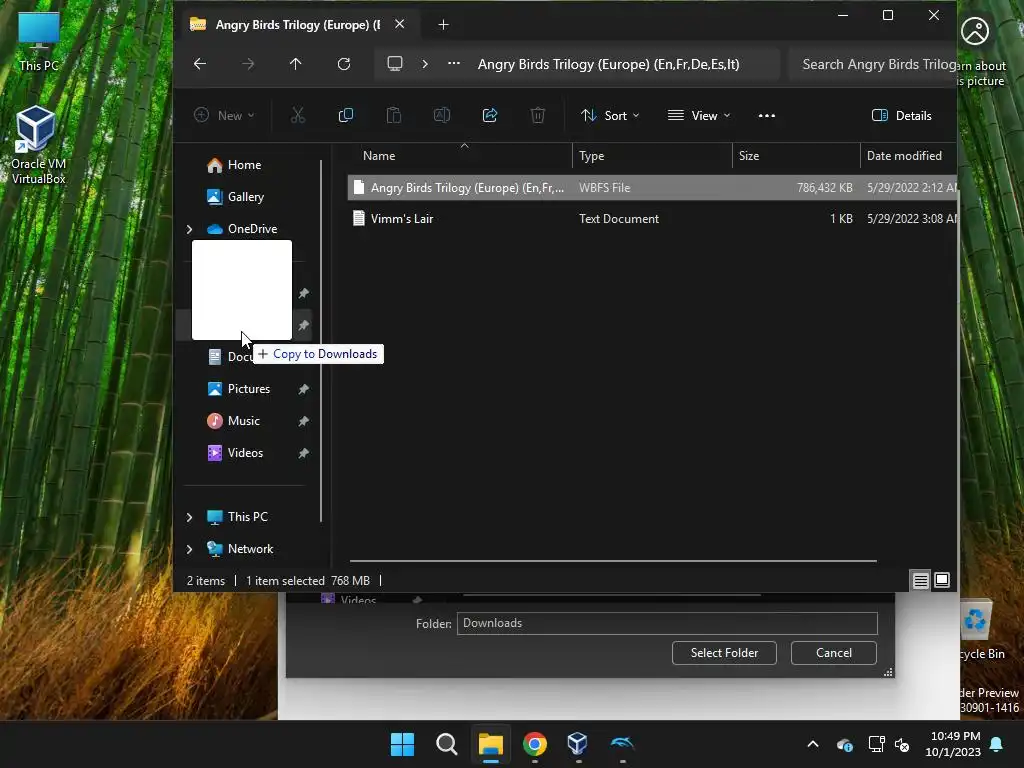Click the Folder field in the dialog behind
Image resolution: width=1024 pixels, height=768 pixels.
tap(667, 623)
